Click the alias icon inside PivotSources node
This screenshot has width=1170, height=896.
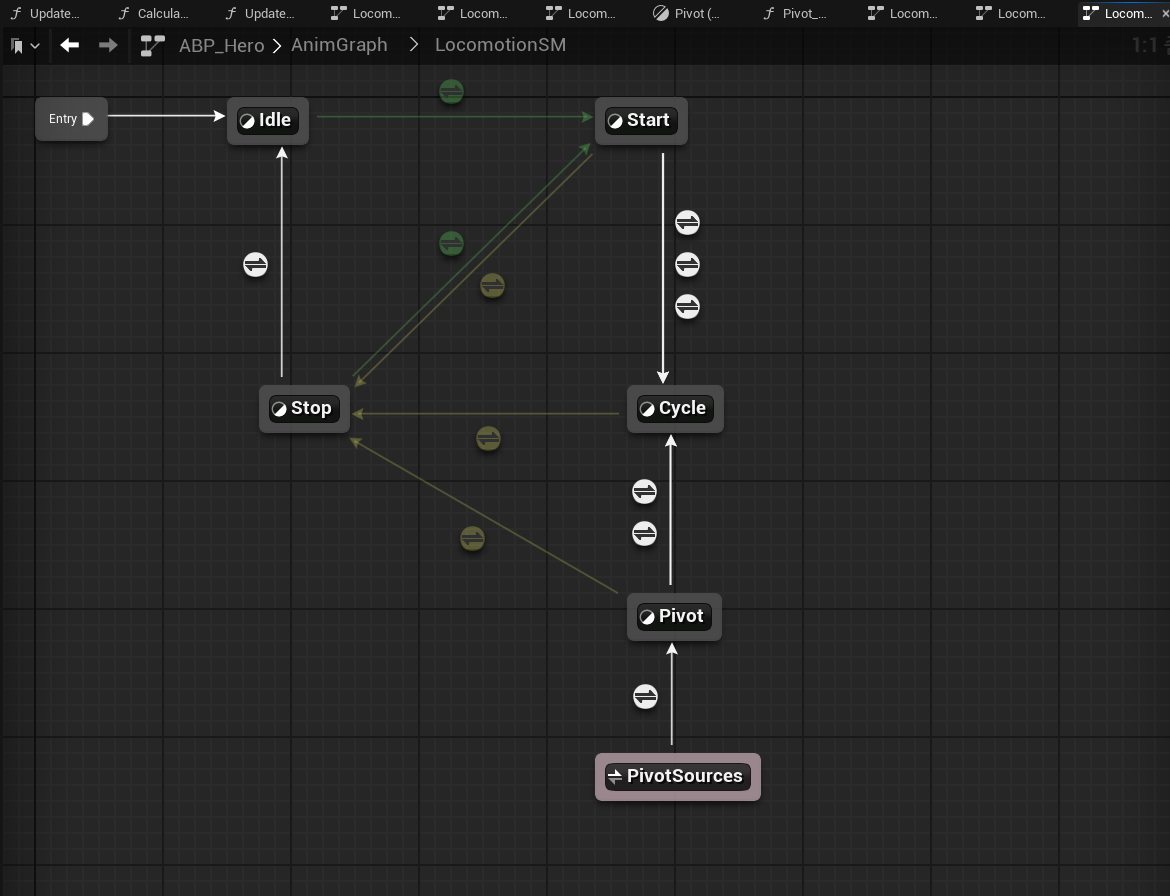point(615,777)
